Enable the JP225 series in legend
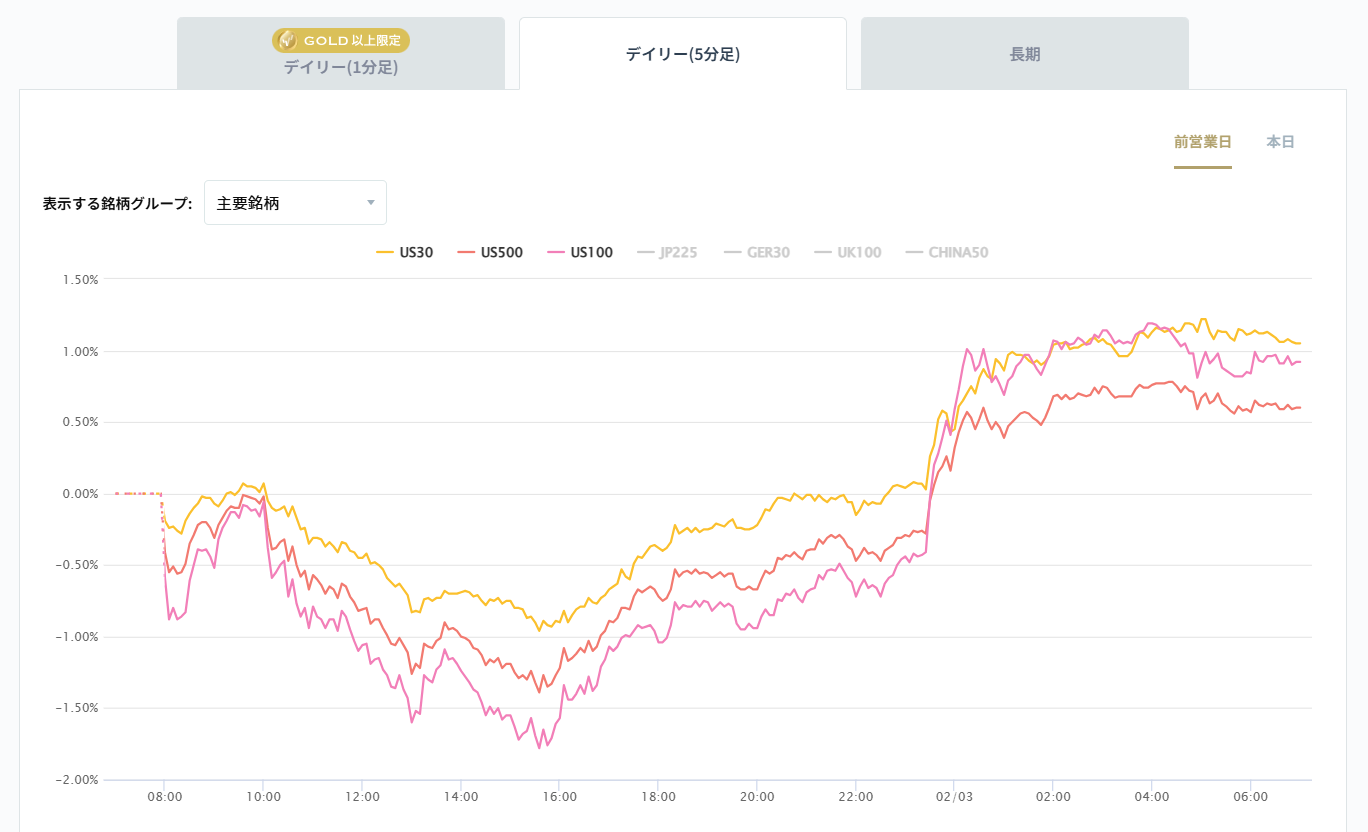 [667, 252]
